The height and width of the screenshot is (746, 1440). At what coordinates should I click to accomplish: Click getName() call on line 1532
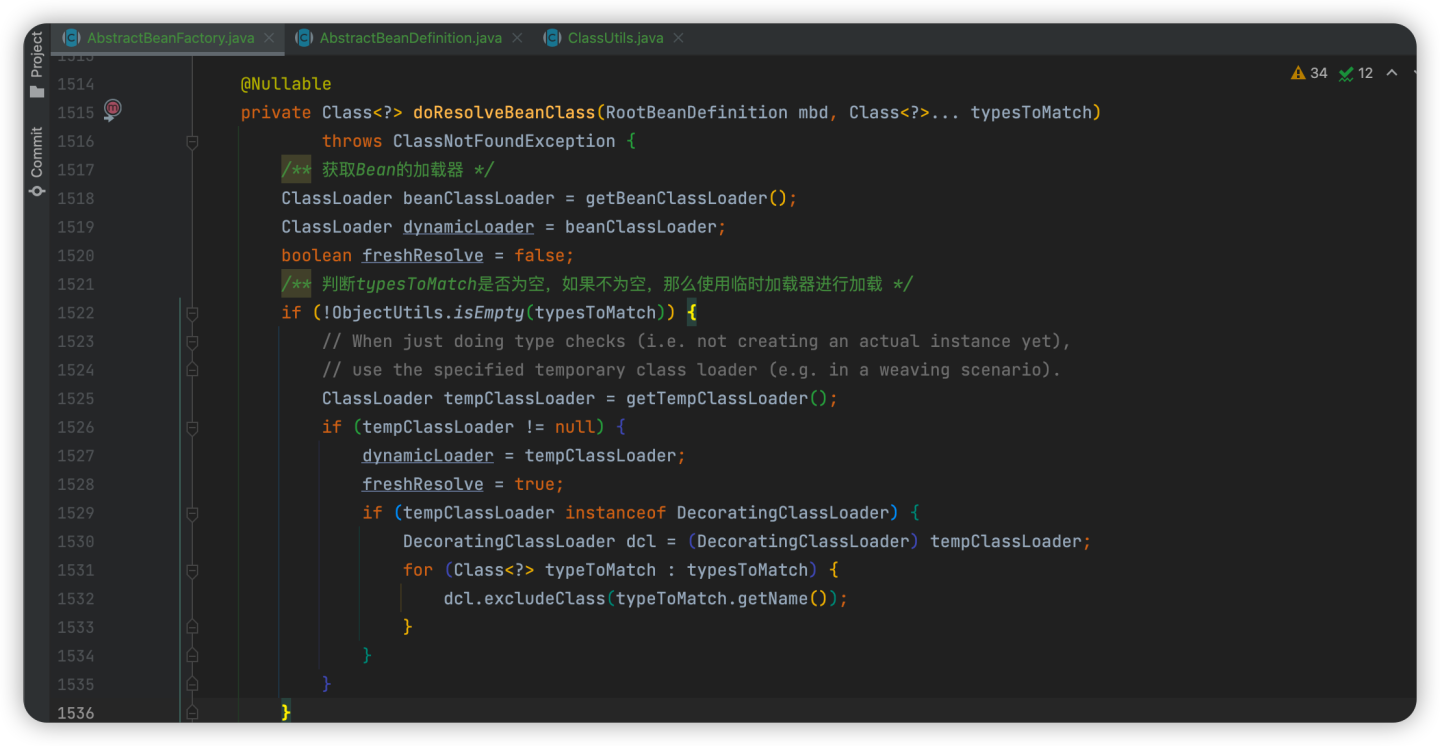tap(788, 598)
